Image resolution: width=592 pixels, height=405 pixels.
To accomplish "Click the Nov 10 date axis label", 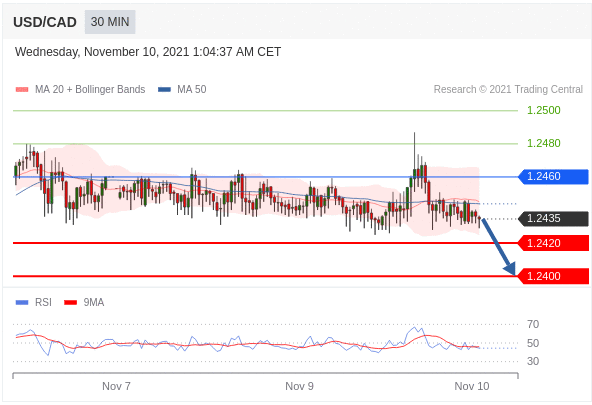I will 472,386.
